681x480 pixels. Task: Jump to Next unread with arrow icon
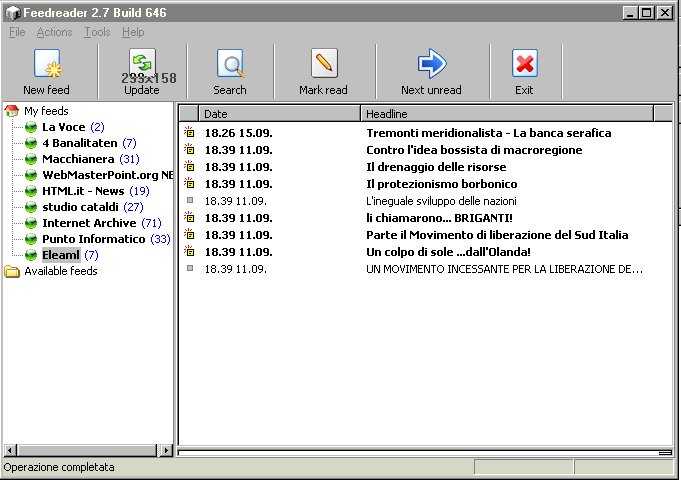tap(431, 65)
